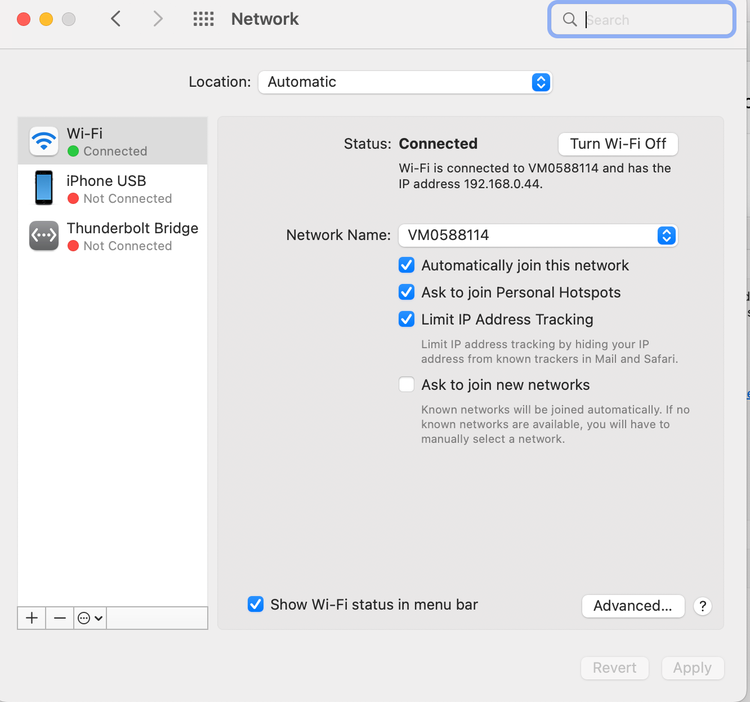Viewport: 750px width, 702px height.
Task: Enable Ask to join new networks
Action: tap(406, 385)
